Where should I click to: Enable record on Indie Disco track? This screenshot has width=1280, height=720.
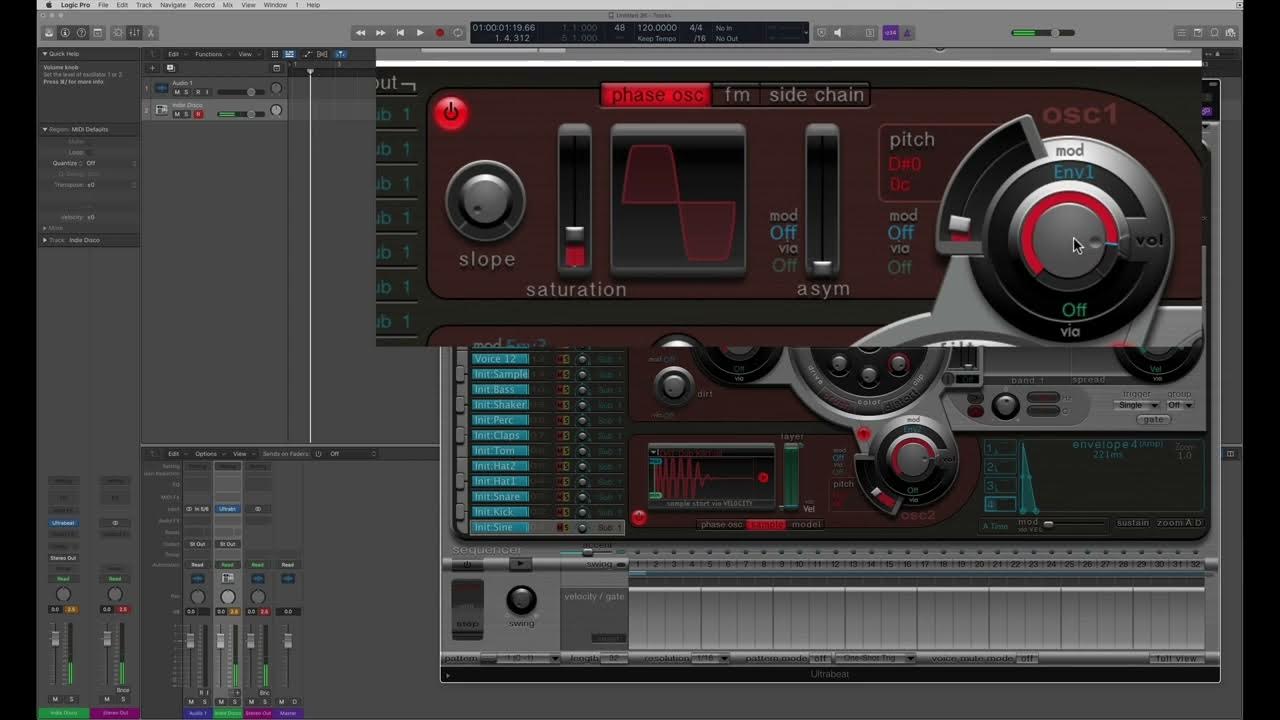pos(198,114)
